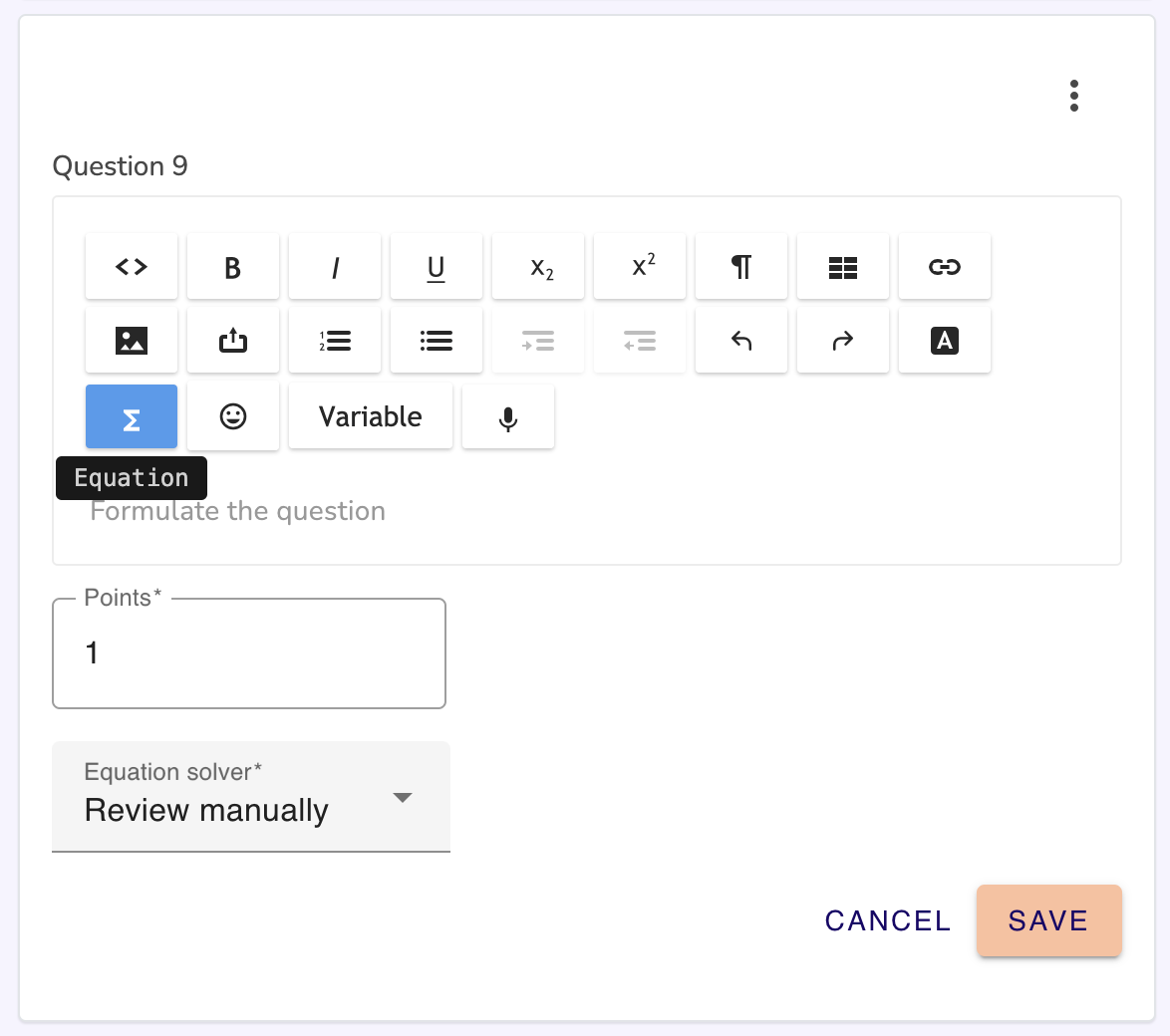
Task: Redo the last edit
Action: (842, 341)
